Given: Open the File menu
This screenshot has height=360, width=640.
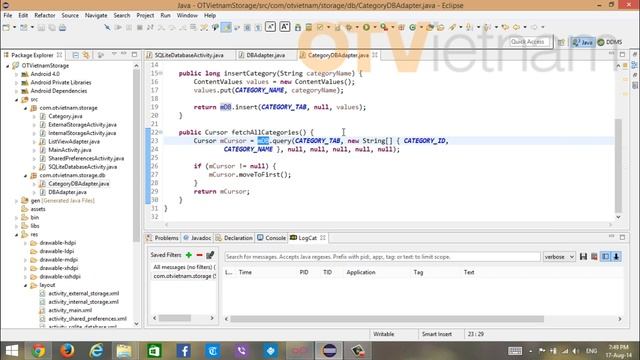Looking at the screenshot, I should 8,15.
